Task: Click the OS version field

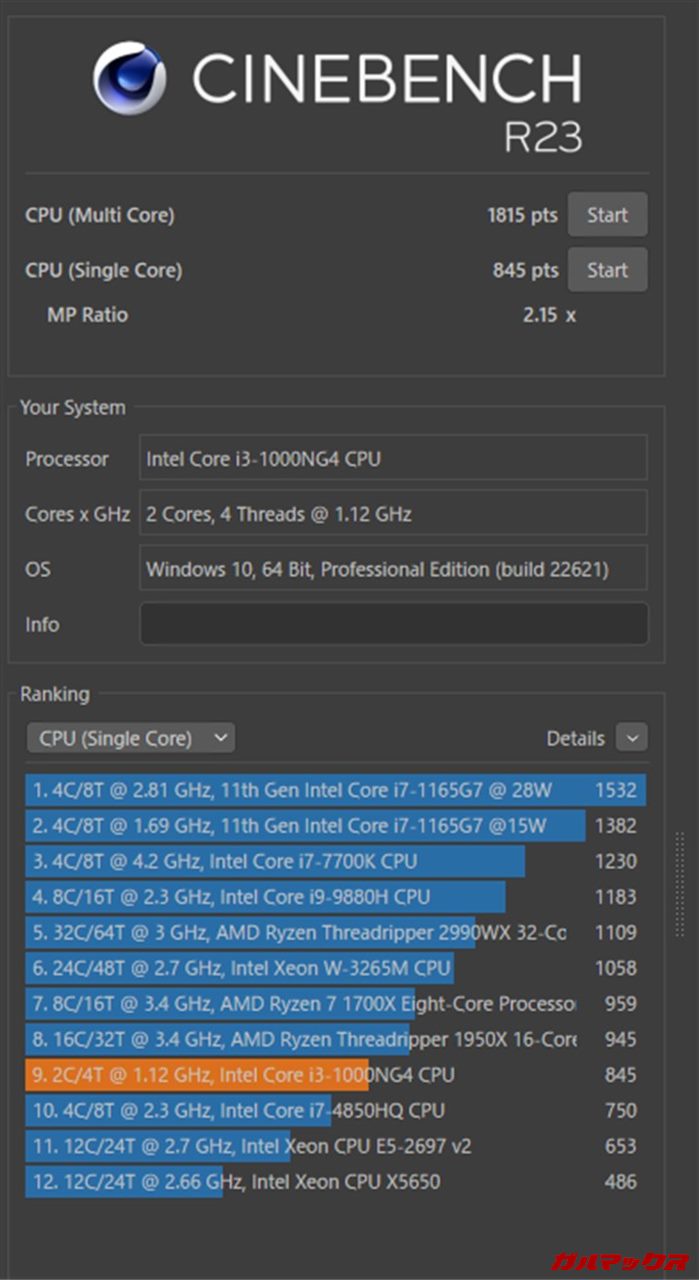Action: click(x=393, y=569)
